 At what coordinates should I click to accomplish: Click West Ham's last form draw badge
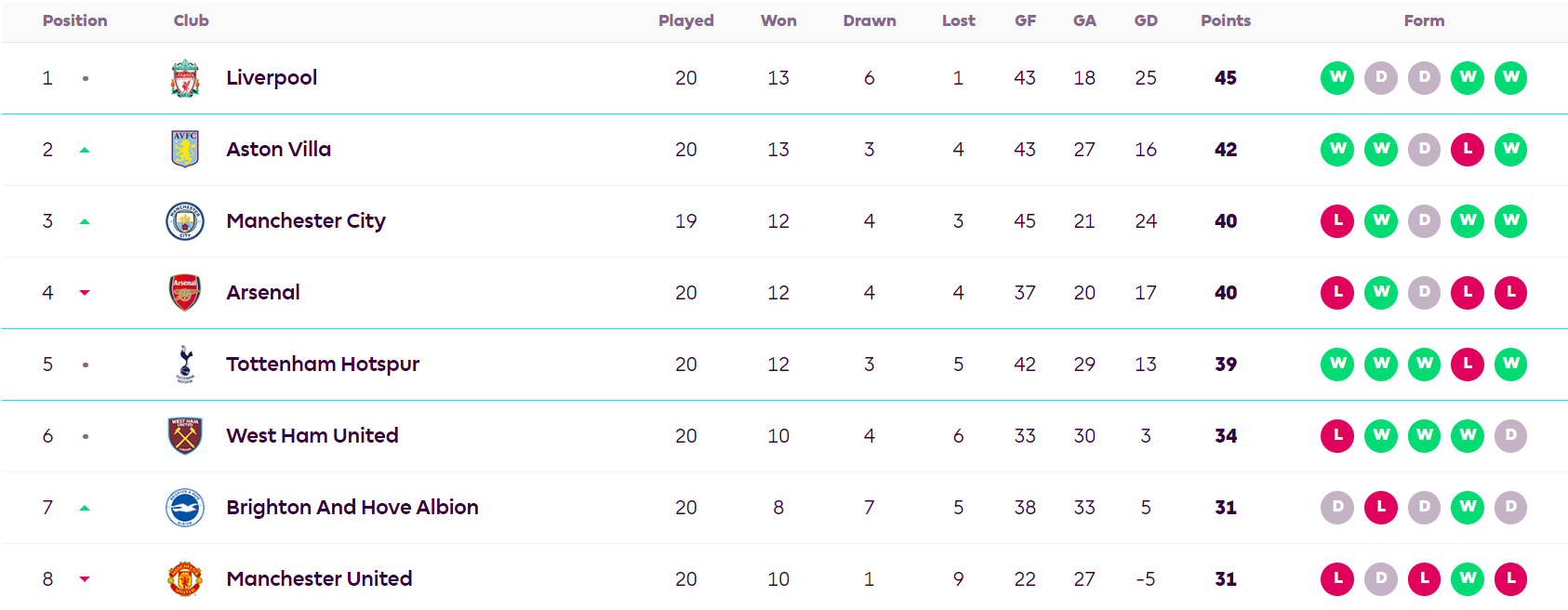(1510, 435)
